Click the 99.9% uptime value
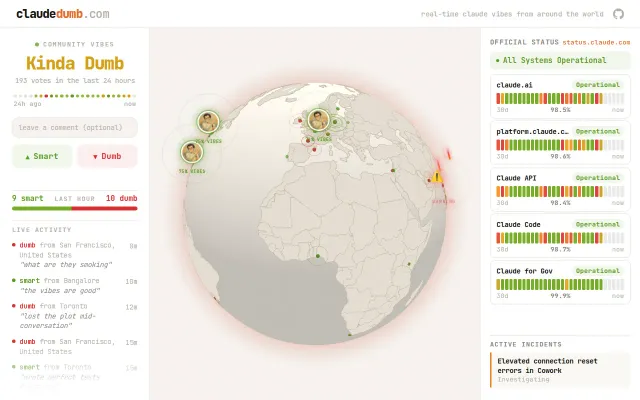The width and height of the screenshot is (640, 400). (560, 296)
